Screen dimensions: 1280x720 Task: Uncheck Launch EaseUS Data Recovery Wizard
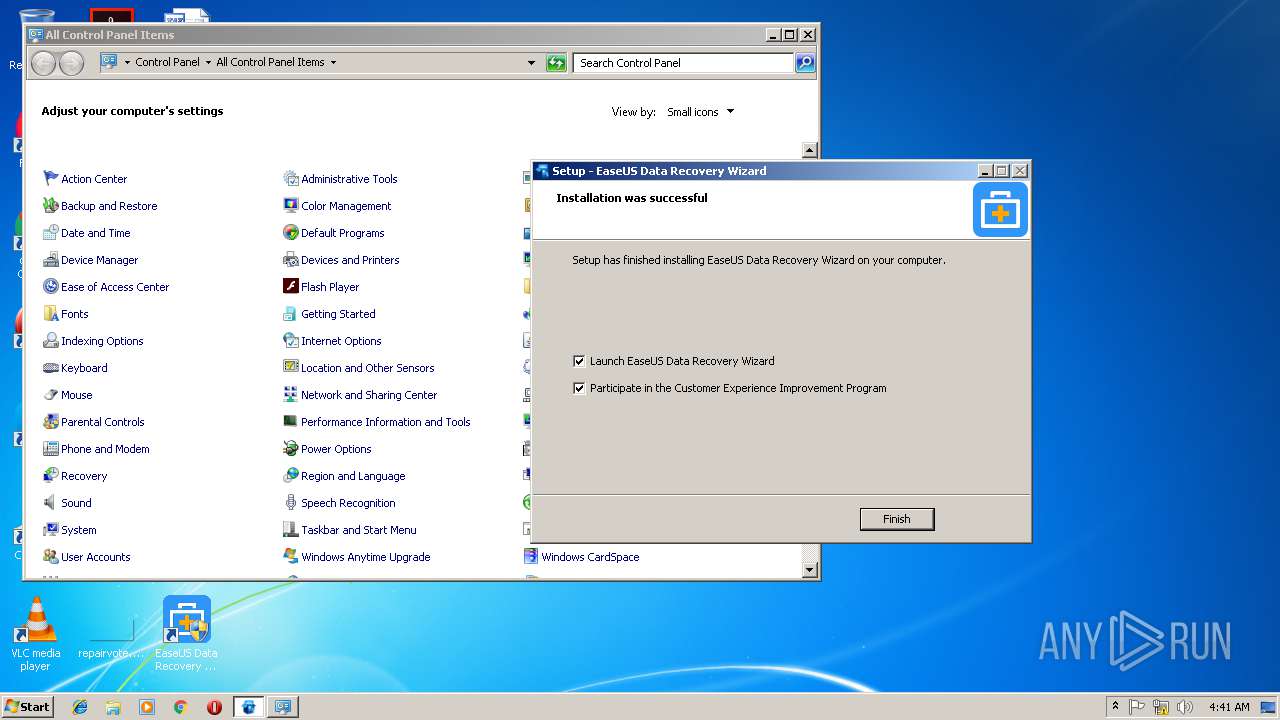pyautogui.click(x=579, y=361)
